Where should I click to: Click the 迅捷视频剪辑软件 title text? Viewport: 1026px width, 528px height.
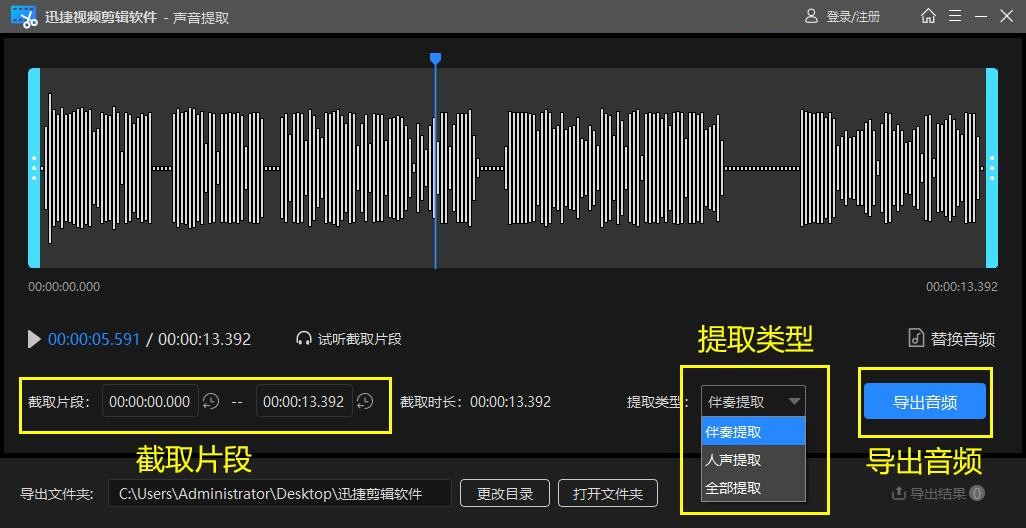click(x=101, y=17)
